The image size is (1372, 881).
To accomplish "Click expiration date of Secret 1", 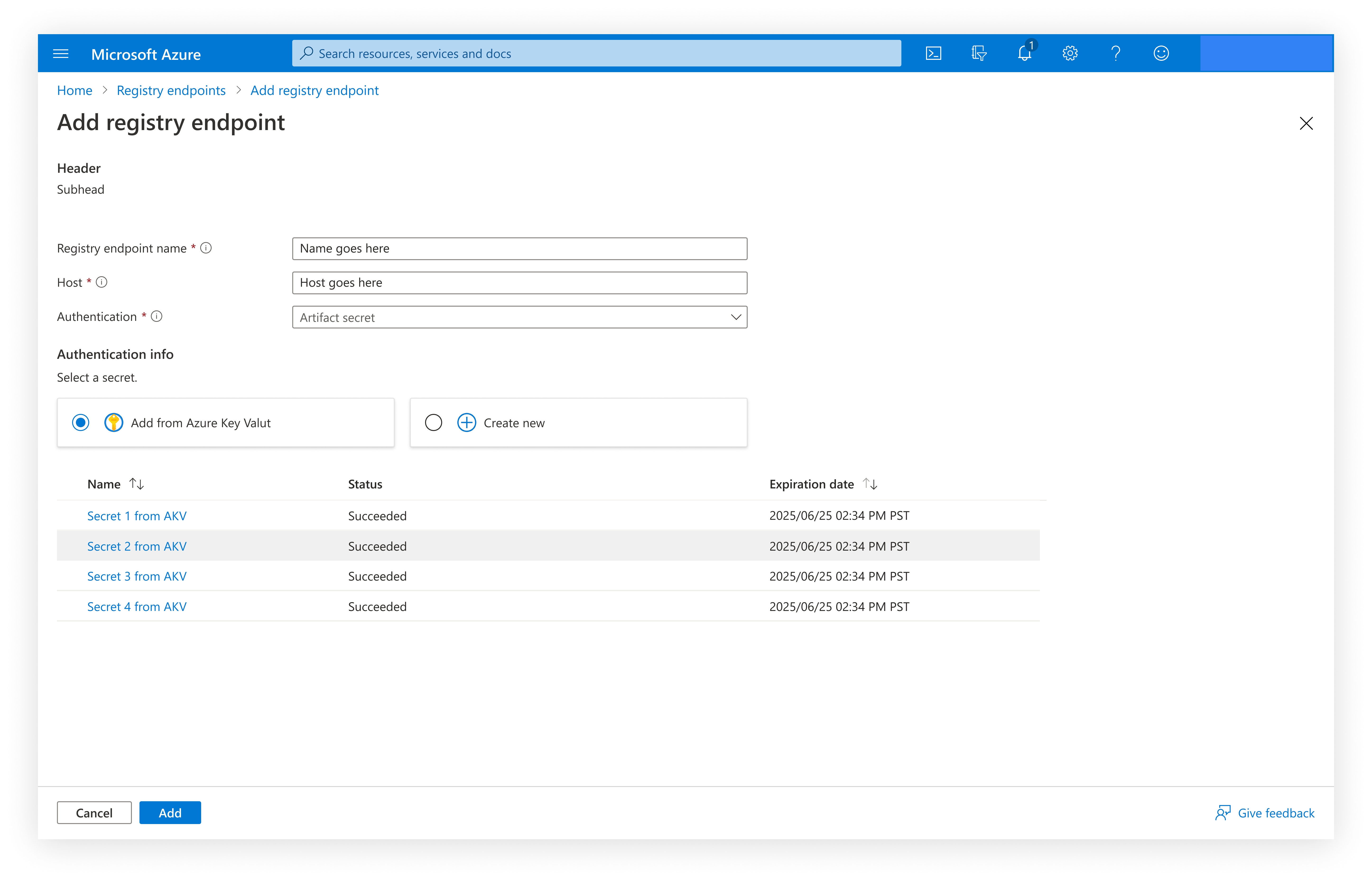I will coord(839,516).
